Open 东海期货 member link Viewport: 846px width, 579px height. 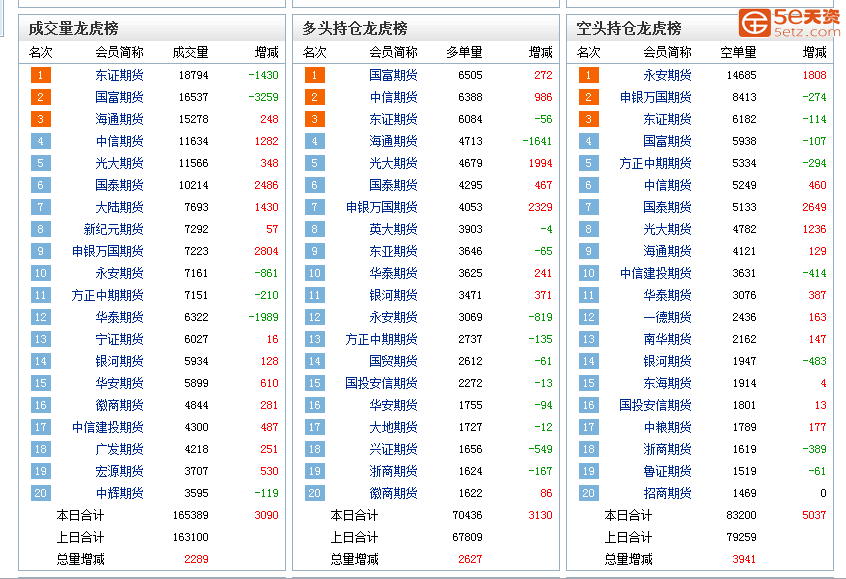point(667,383)
